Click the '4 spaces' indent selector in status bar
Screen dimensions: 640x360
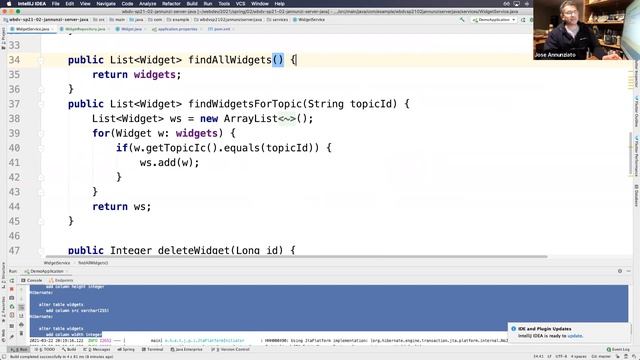point(578,356)
